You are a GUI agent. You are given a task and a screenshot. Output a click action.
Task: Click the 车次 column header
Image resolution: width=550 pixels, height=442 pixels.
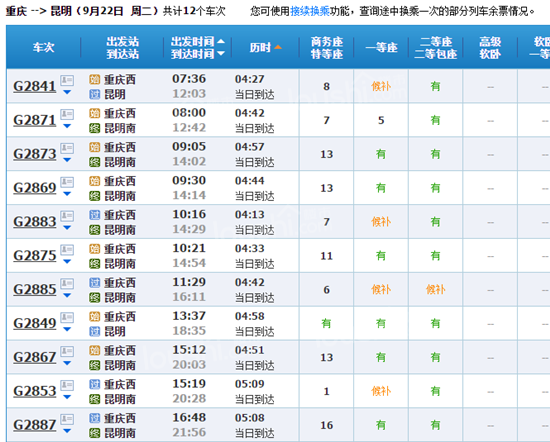click(x=43, y=47)
